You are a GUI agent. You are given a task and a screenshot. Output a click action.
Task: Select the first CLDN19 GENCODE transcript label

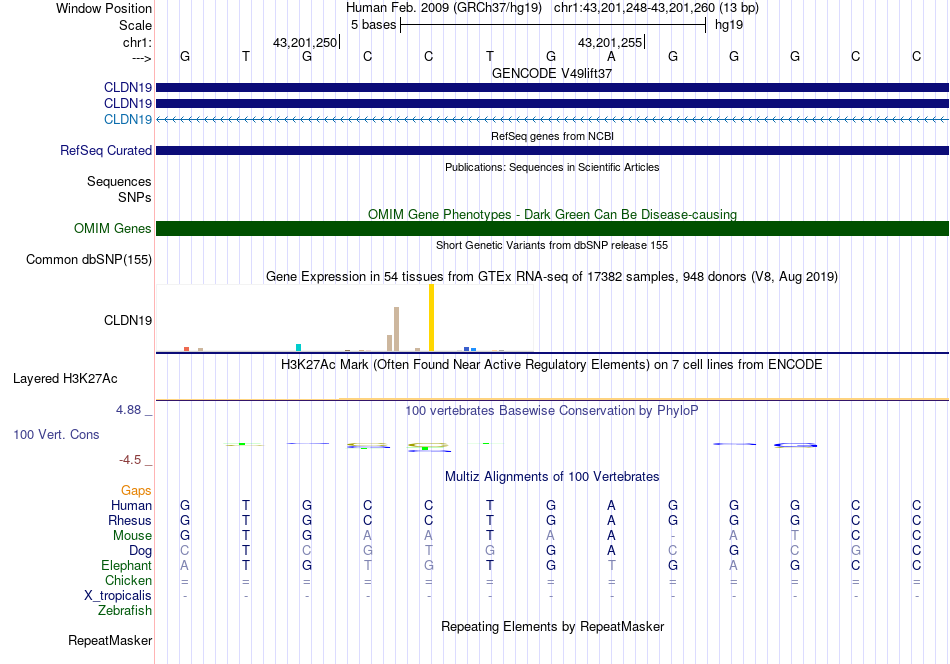(x=128, y=87)
